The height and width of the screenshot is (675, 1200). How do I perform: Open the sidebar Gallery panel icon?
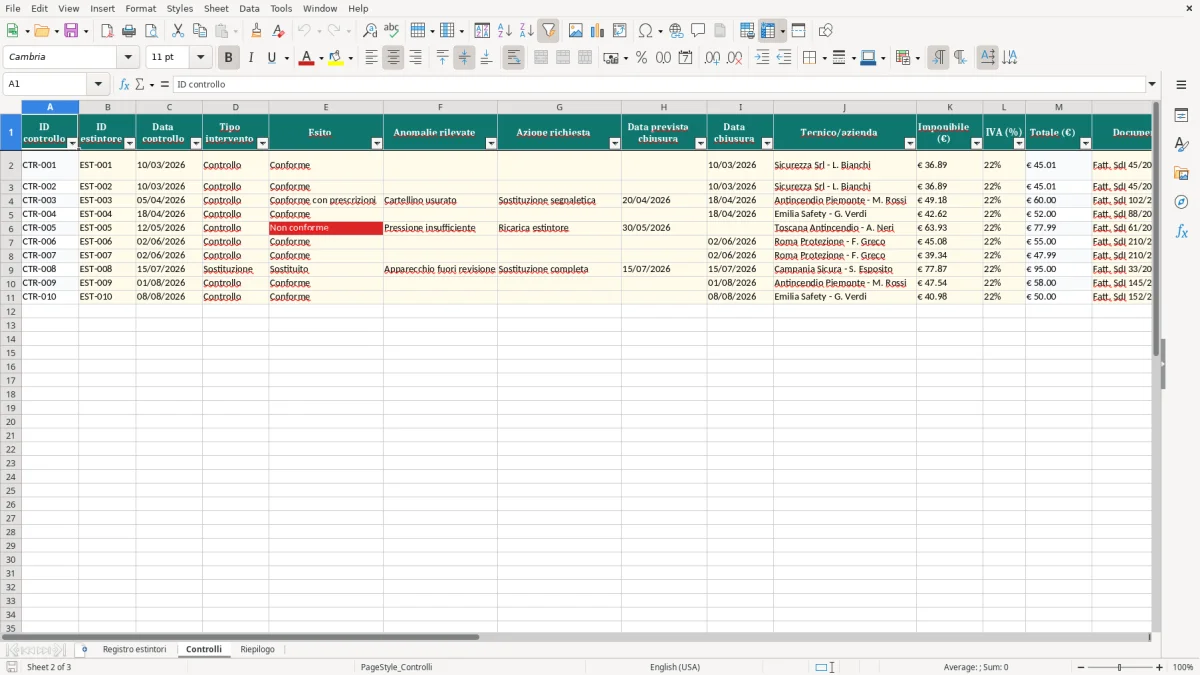pyautogui.click(x=1181, y=173)
